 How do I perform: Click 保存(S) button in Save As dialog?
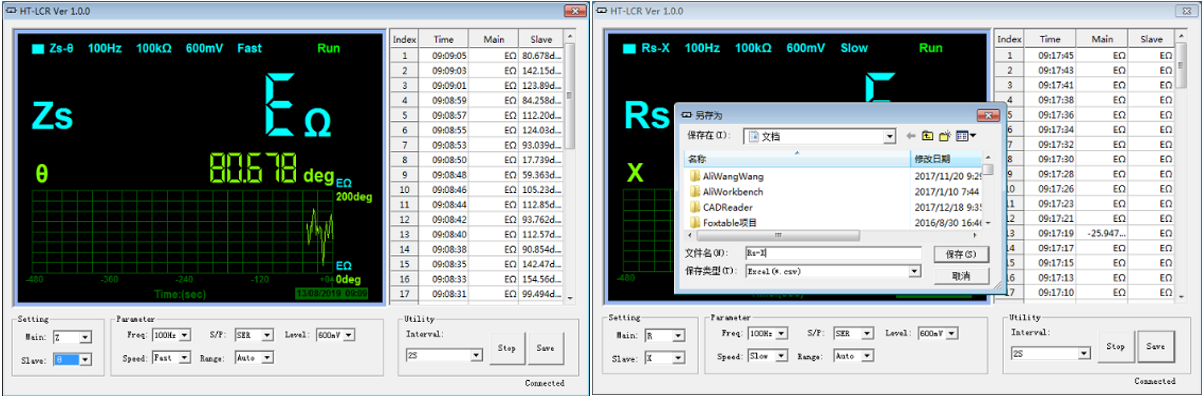pyautogui.click(x=961, y=254)
